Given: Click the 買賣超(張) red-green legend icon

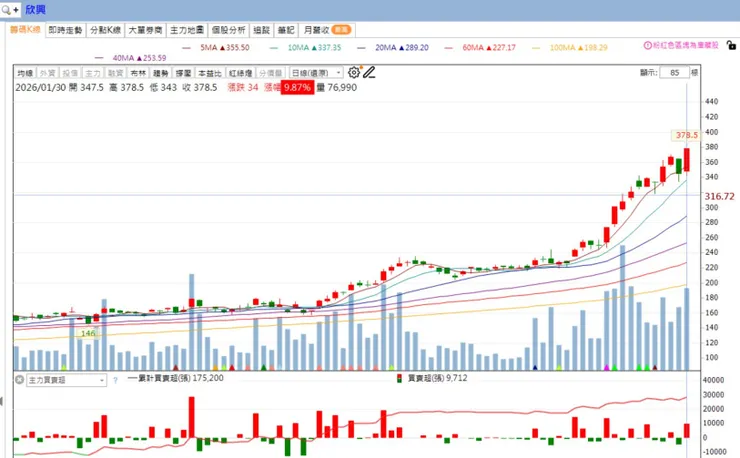Looking at the screenshot, I should (x=399, y=378).
